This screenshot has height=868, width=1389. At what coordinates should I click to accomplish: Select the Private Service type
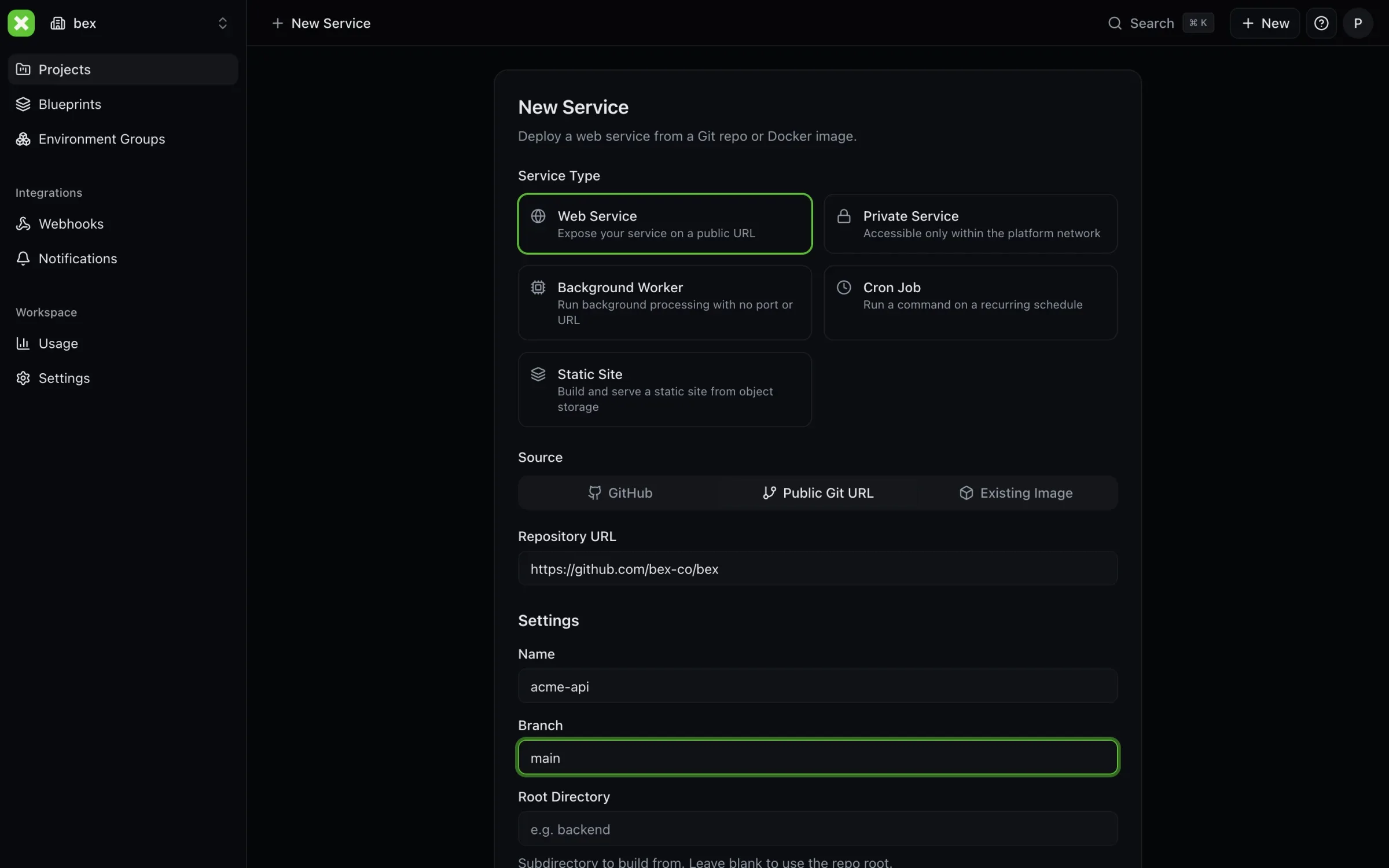(x=971, y=224)
